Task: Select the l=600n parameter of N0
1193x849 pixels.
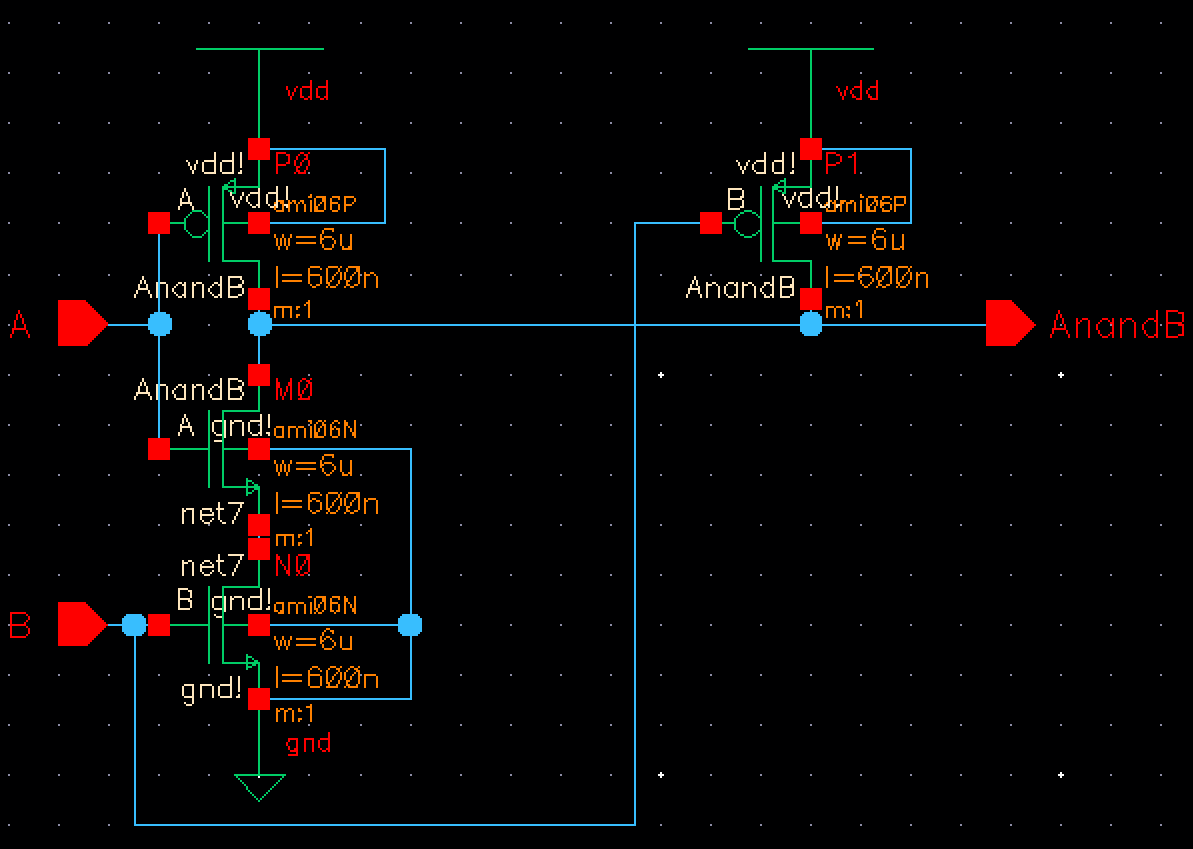Action: tap(326, 677)
